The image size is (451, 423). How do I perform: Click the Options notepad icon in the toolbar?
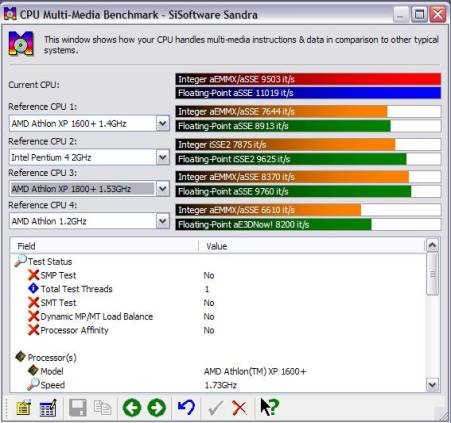(x=24, y=407)
